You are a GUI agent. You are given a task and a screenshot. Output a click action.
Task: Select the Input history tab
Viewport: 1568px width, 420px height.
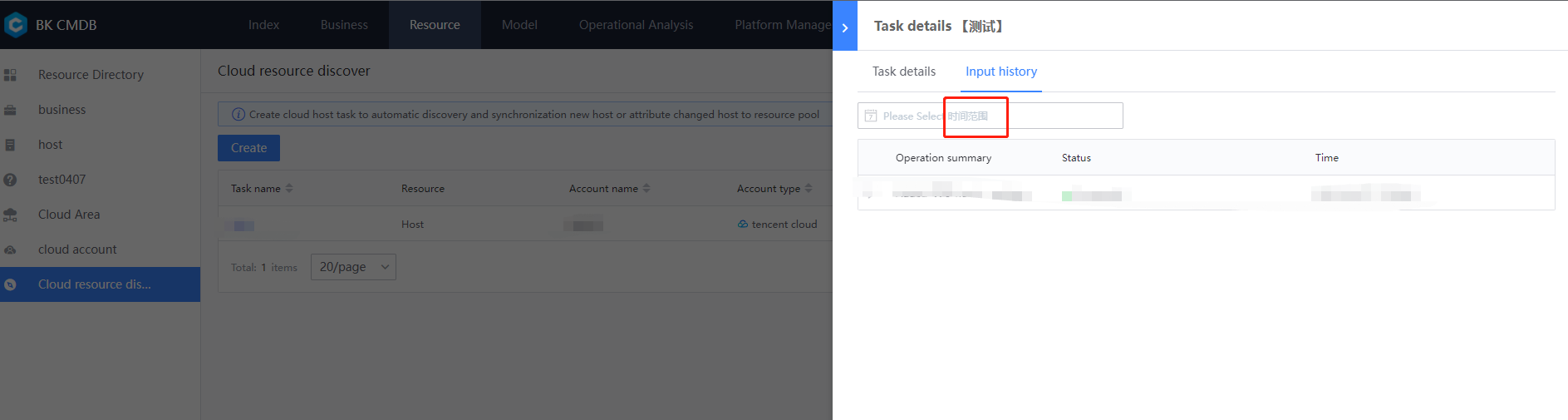coord(1001,72)
